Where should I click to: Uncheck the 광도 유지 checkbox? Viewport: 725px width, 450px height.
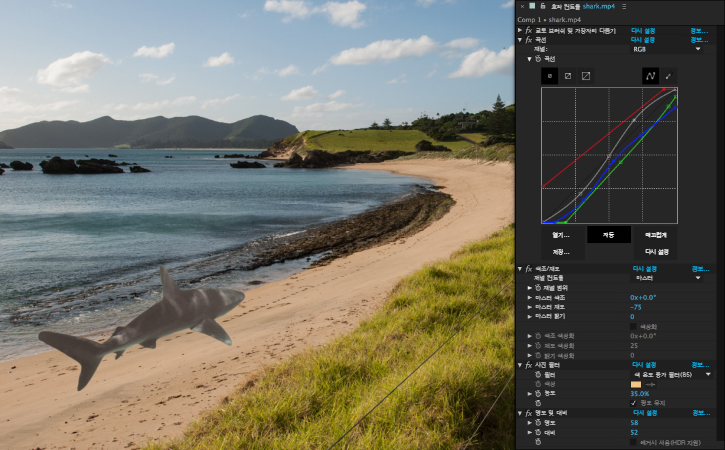tap(634, 403)
